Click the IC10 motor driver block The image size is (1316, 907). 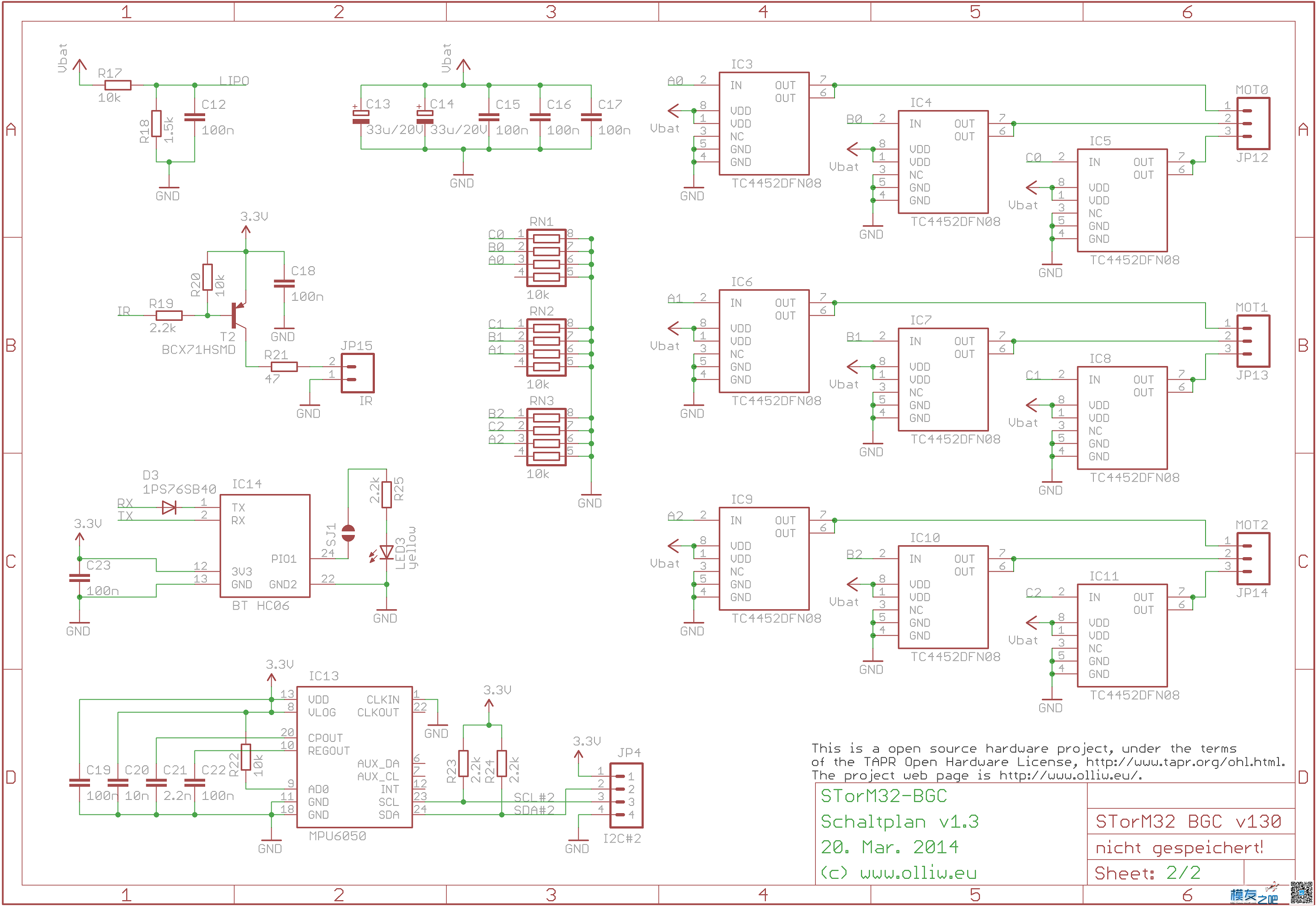point(943,597)
